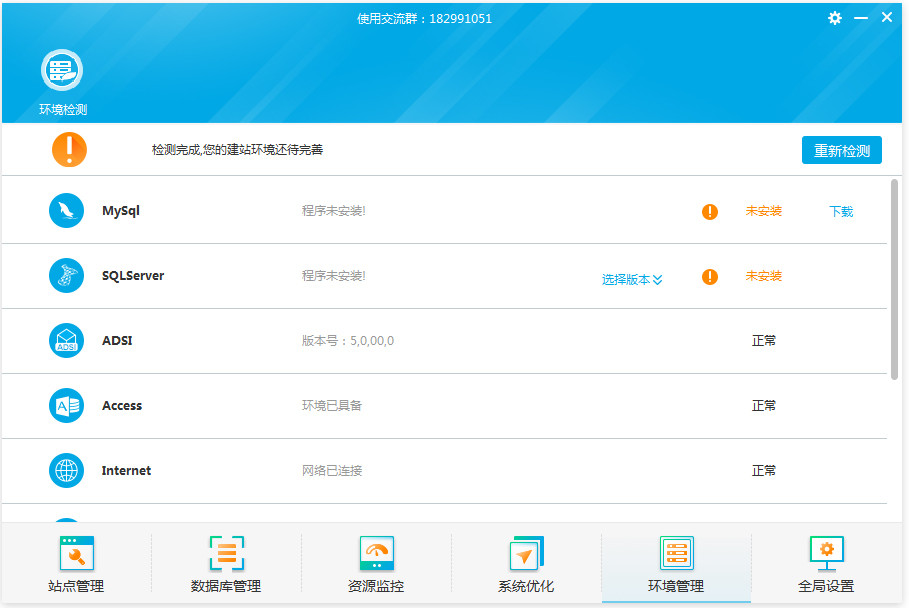Click the MySql warning alert icon

(x=709, y=211)
